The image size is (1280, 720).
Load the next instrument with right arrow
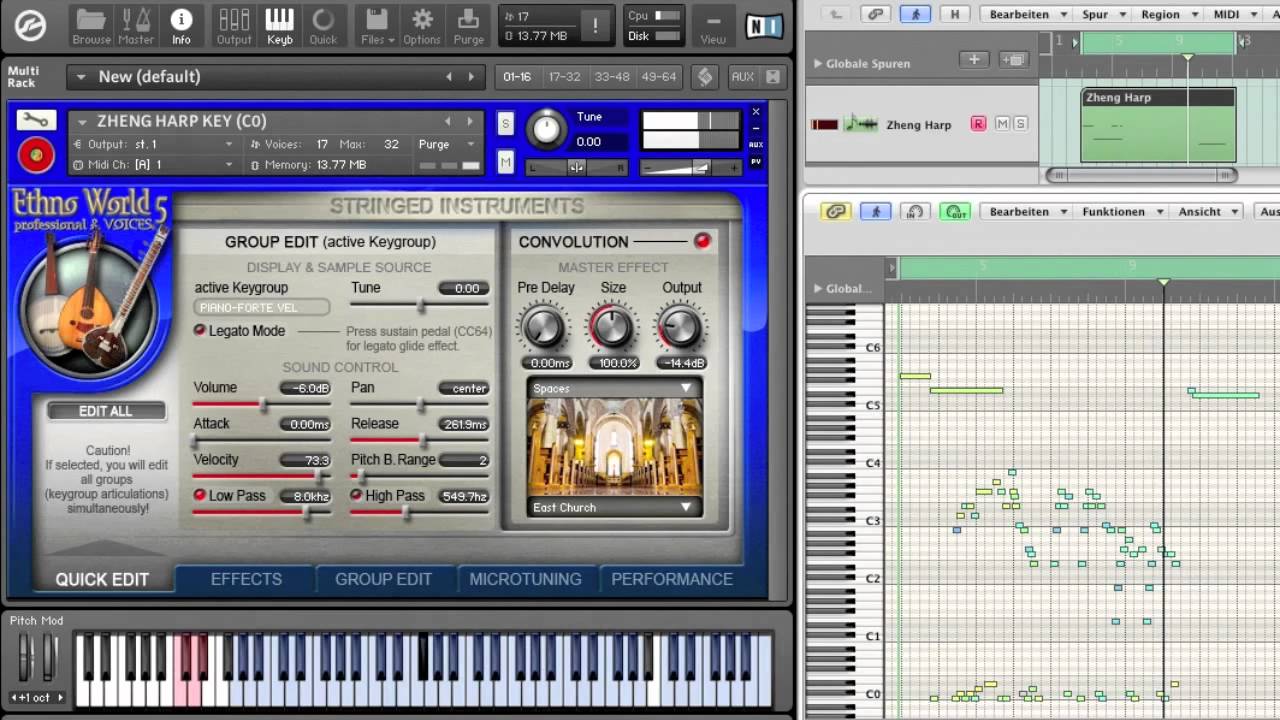tap(471, 121)
